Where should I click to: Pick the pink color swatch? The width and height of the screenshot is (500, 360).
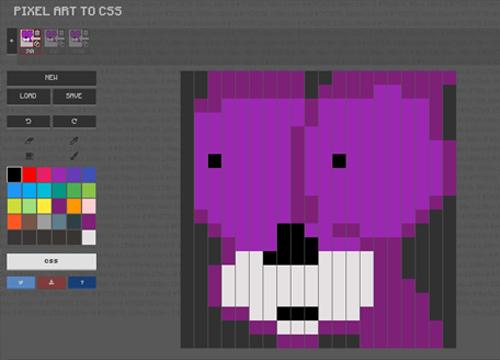click(44, 175)
